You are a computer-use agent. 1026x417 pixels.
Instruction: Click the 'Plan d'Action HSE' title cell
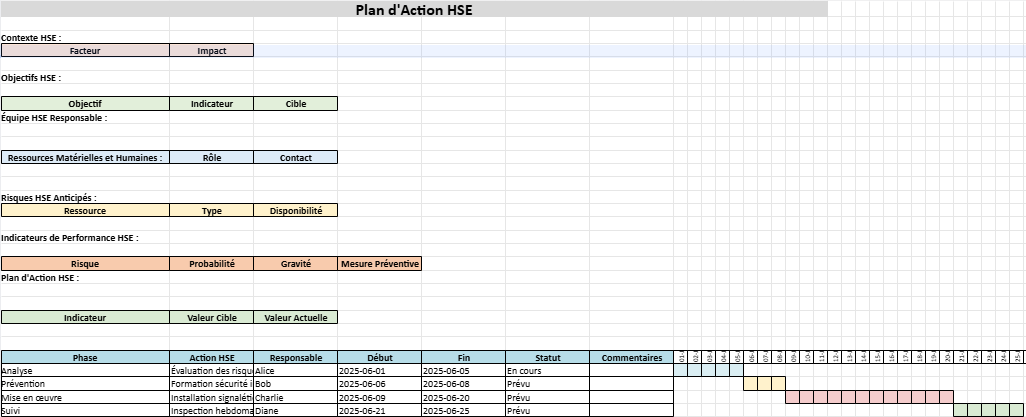point(414,10)
